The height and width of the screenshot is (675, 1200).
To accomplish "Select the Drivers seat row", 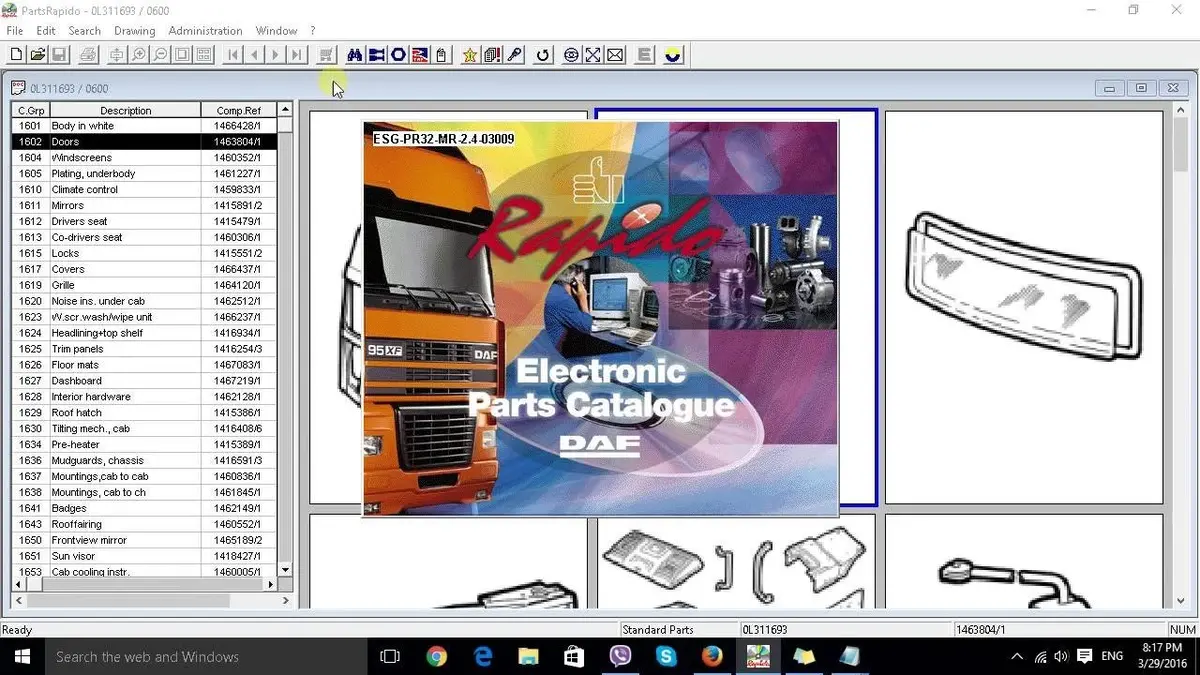I will (x=143, y=221).
